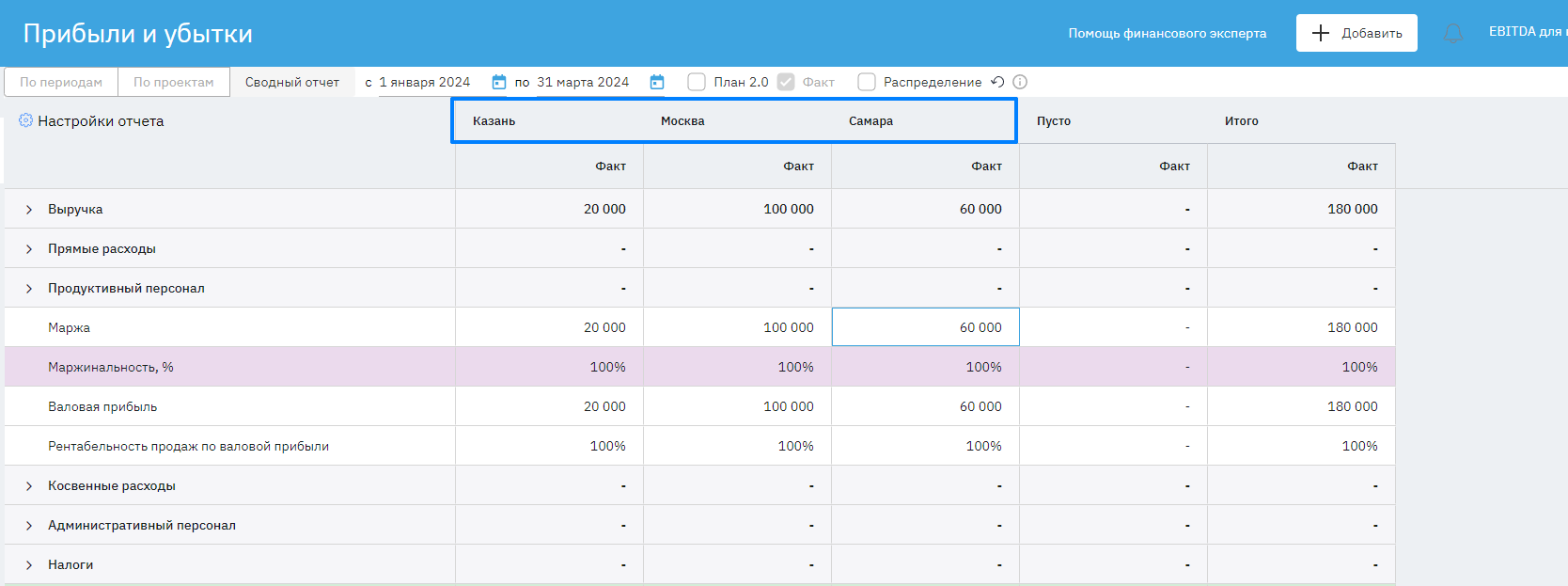This screenshot has height=586, width=1568.
Task: Enable the Распределение checkbox
Action: click(x=867, y=82)
